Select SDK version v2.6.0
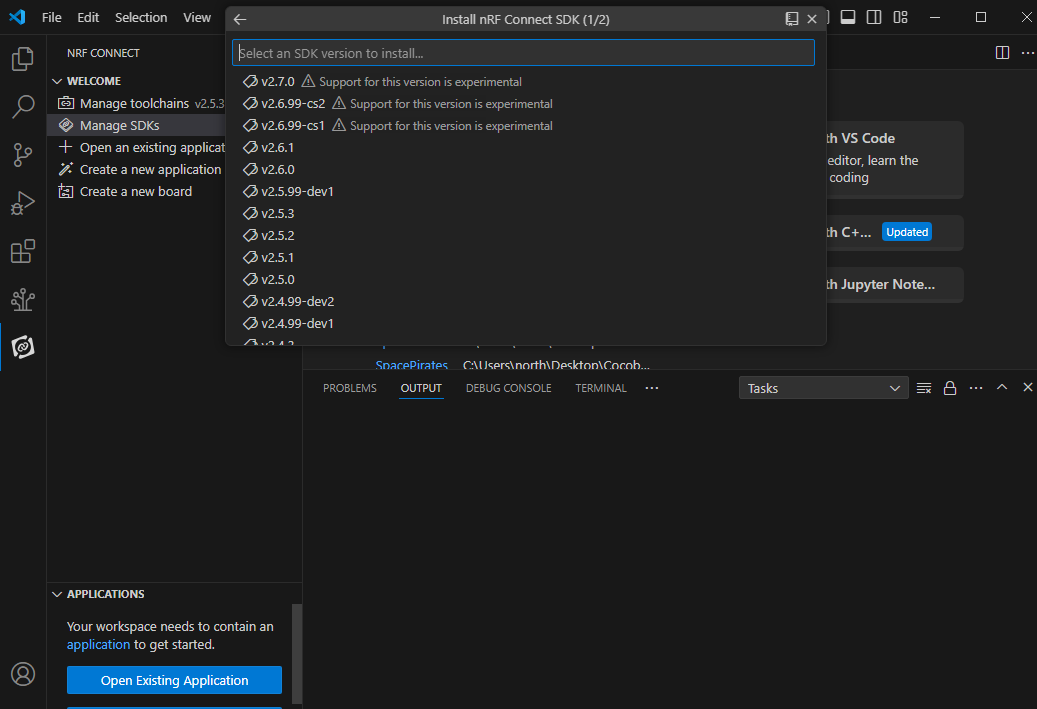Image resolution: width=1037 pixels, height=709 pixels. tap(526, 169)
